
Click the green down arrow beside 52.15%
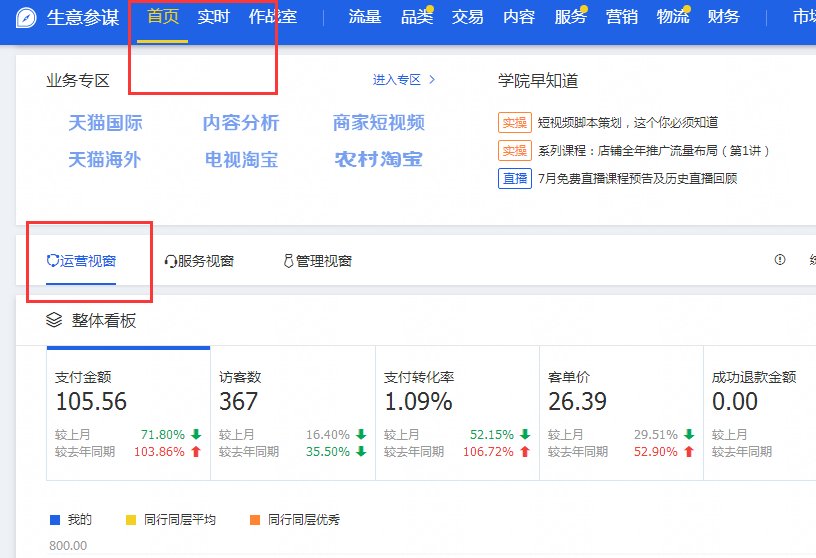(525, 434)
